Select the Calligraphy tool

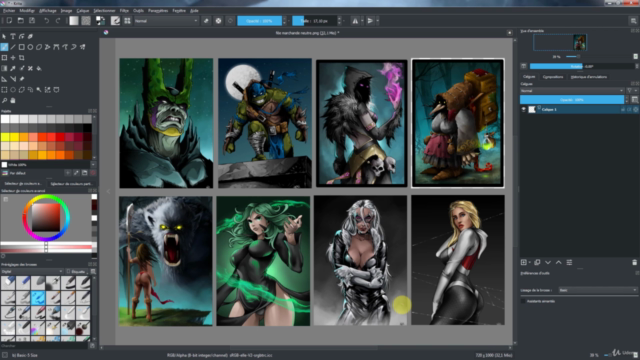pyautogui.click(x=31, y=36)
